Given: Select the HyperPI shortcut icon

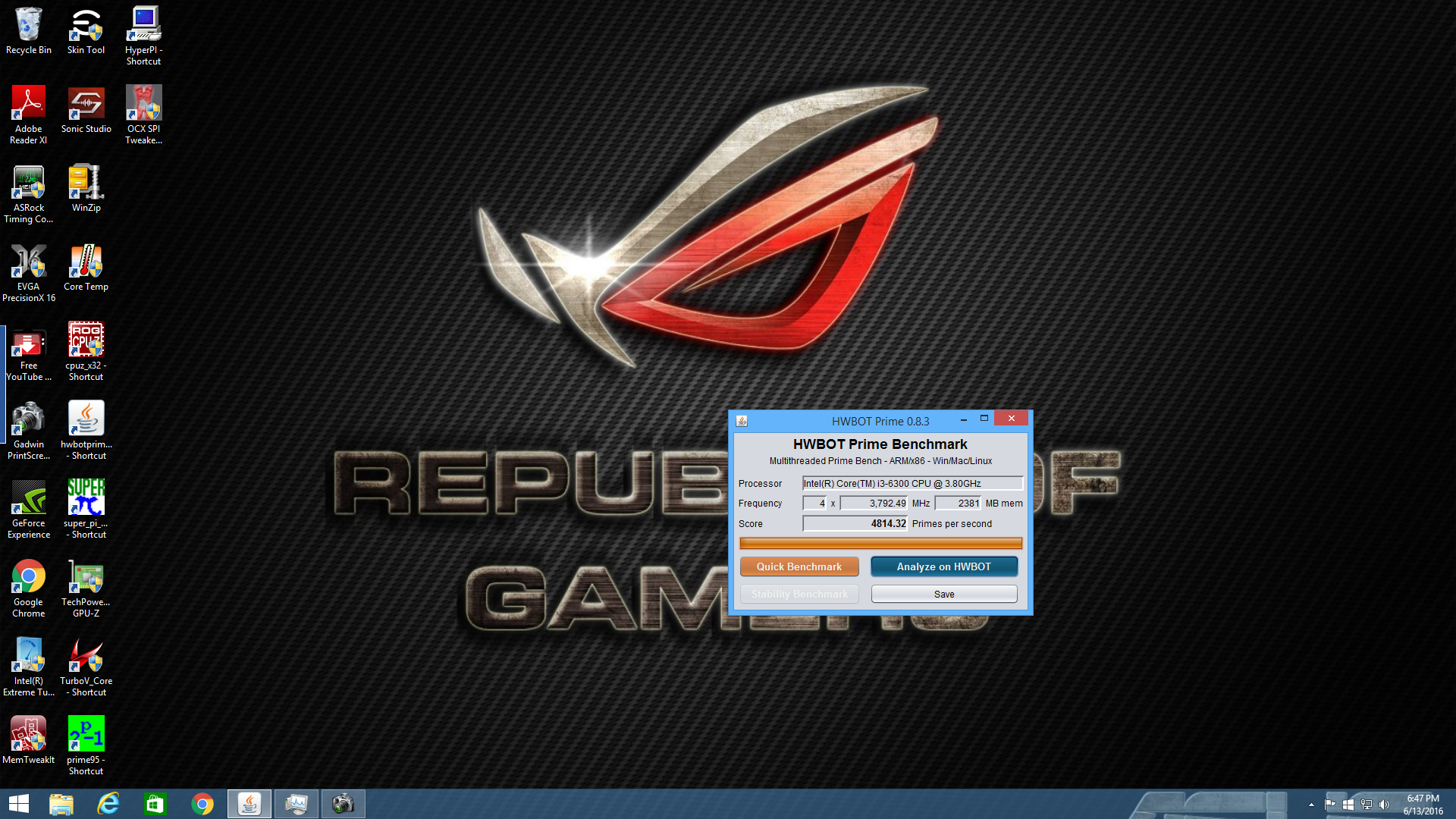Looking at the screenshot, I should pyautogui.click(x=143, y=36).
